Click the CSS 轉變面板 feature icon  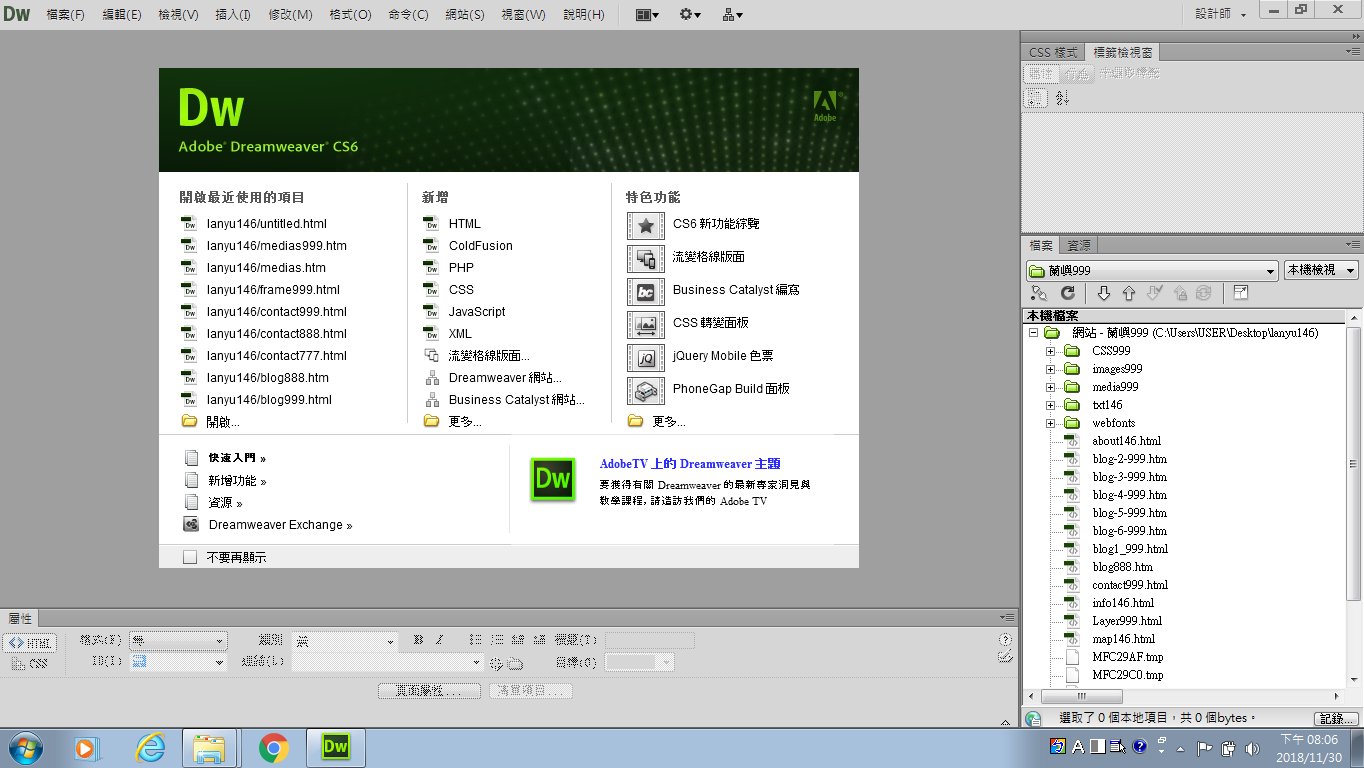pos(646,325)
